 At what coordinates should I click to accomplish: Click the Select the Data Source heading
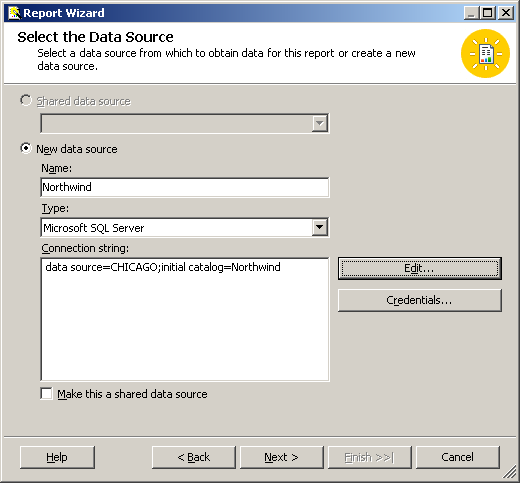95,37
